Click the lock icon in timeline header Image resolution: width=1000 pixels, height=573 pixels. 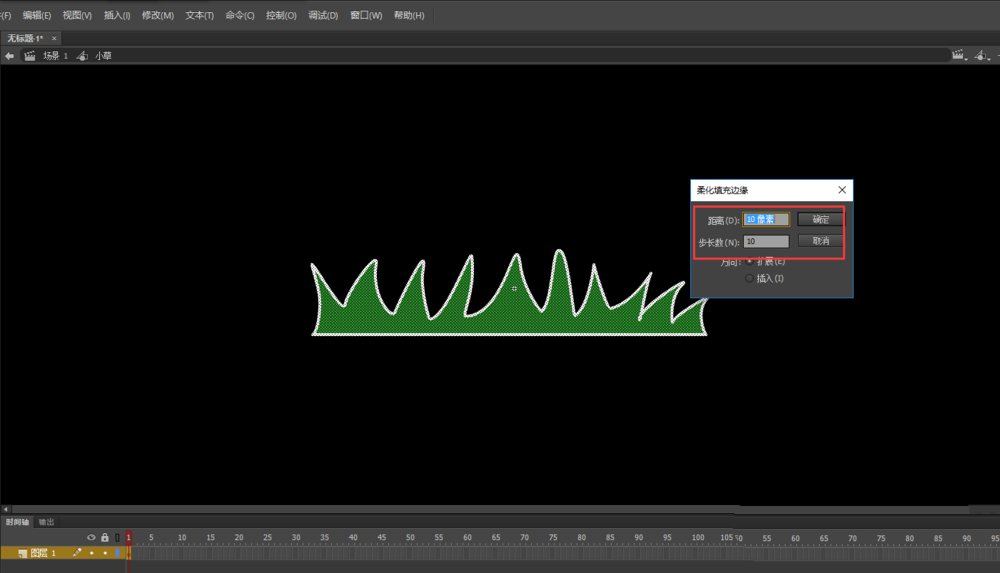click(x=105, y=538)
